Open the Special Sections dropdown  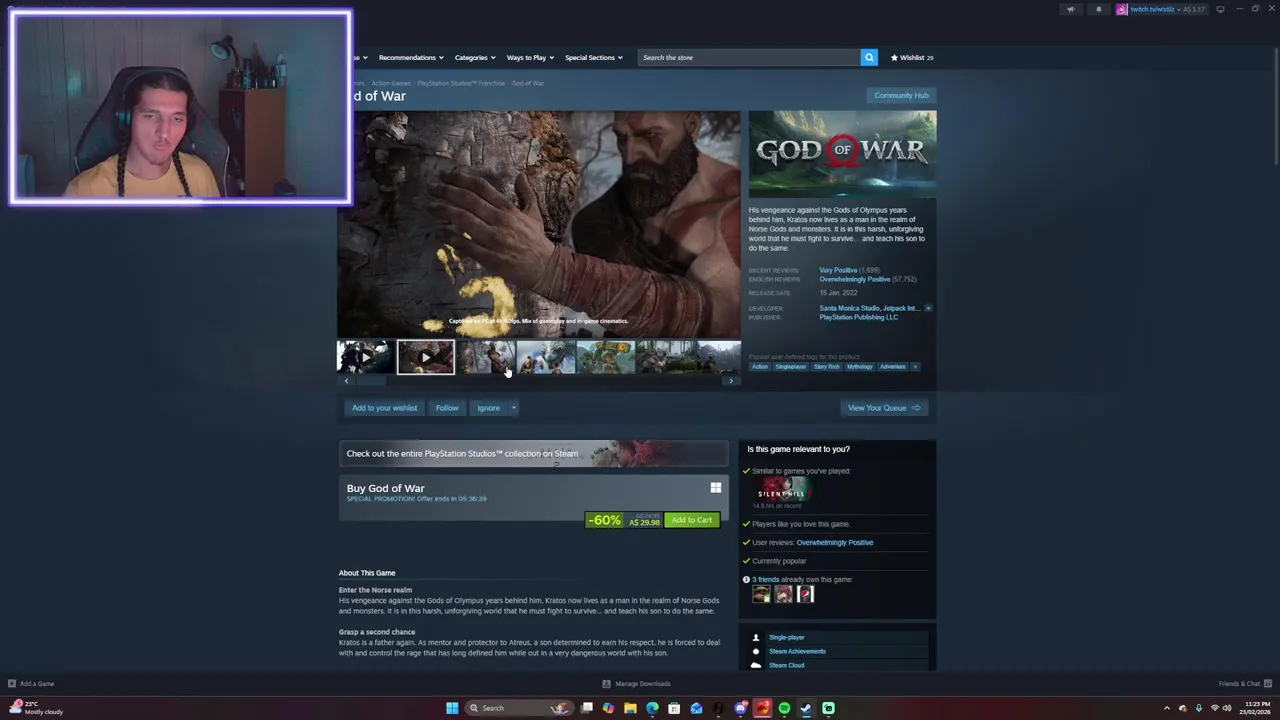(593, 57)
